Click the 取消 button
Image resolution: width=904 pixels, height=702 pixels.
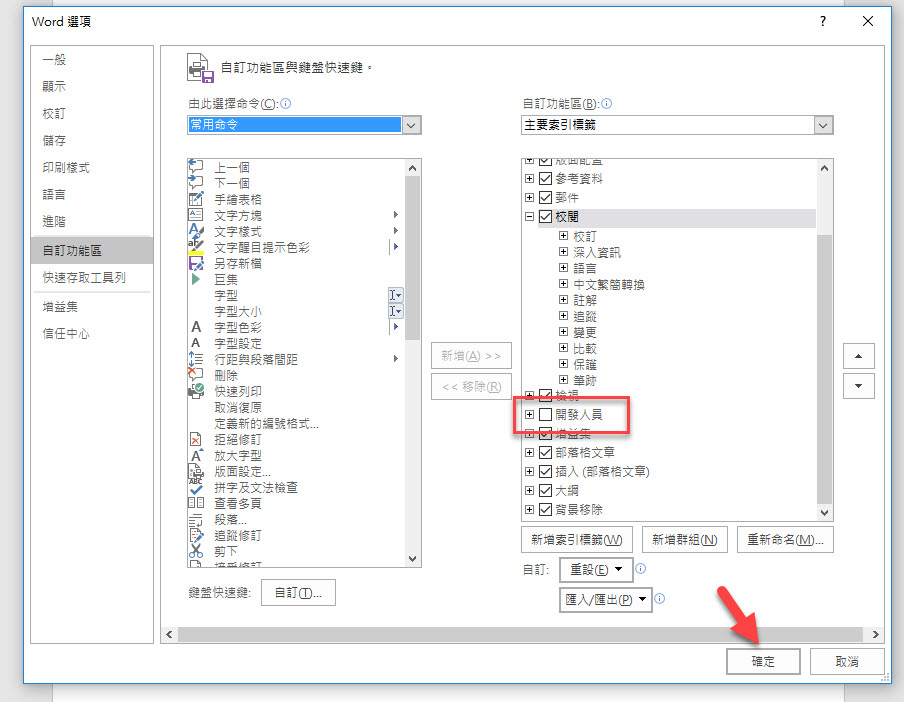pos(847,661)
